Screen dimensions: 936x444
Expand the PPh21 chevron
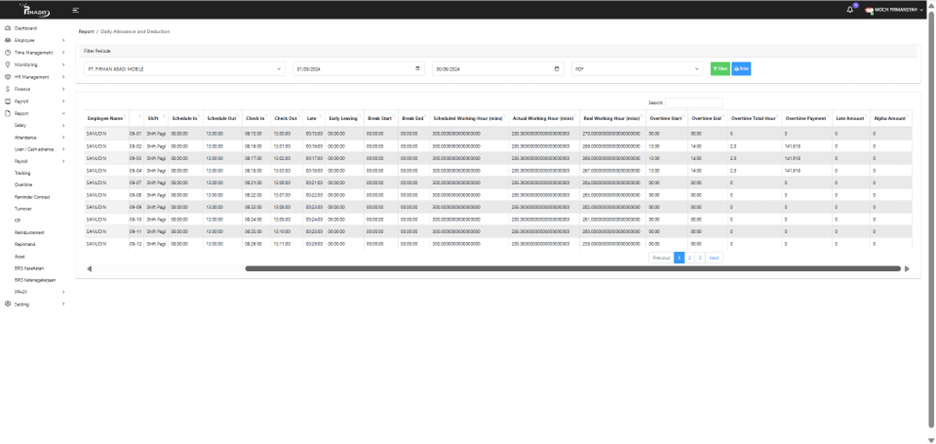tap(63, 292)
